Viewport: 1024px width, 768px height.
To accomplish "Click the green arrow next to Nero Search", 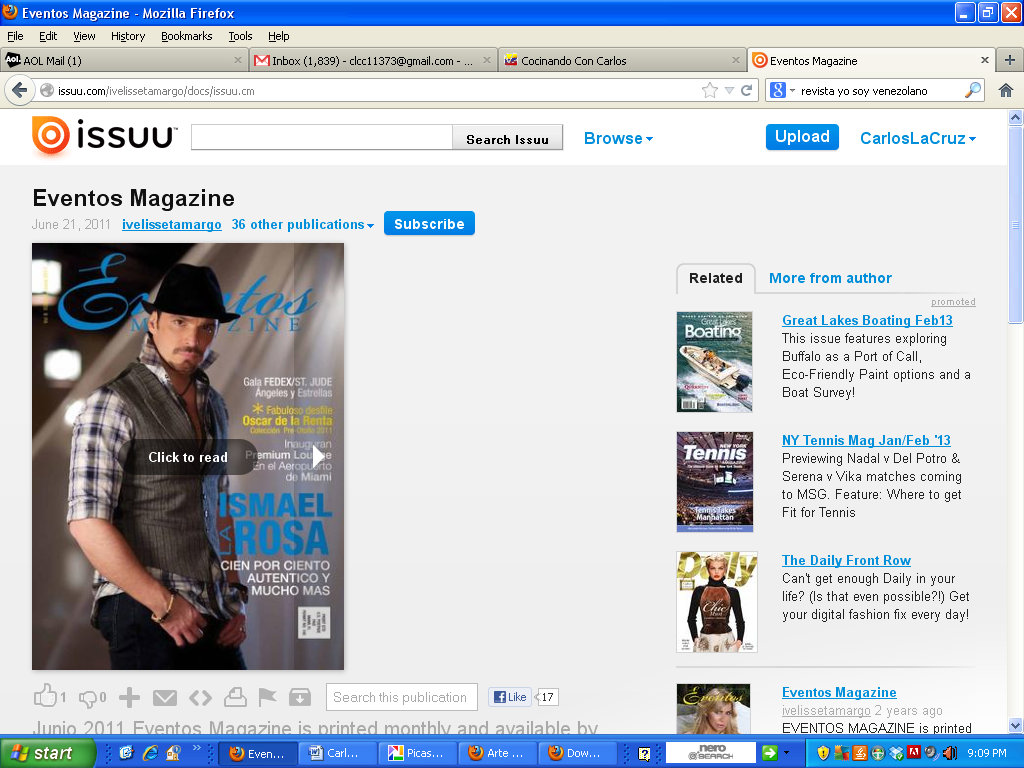I will 770,753.
